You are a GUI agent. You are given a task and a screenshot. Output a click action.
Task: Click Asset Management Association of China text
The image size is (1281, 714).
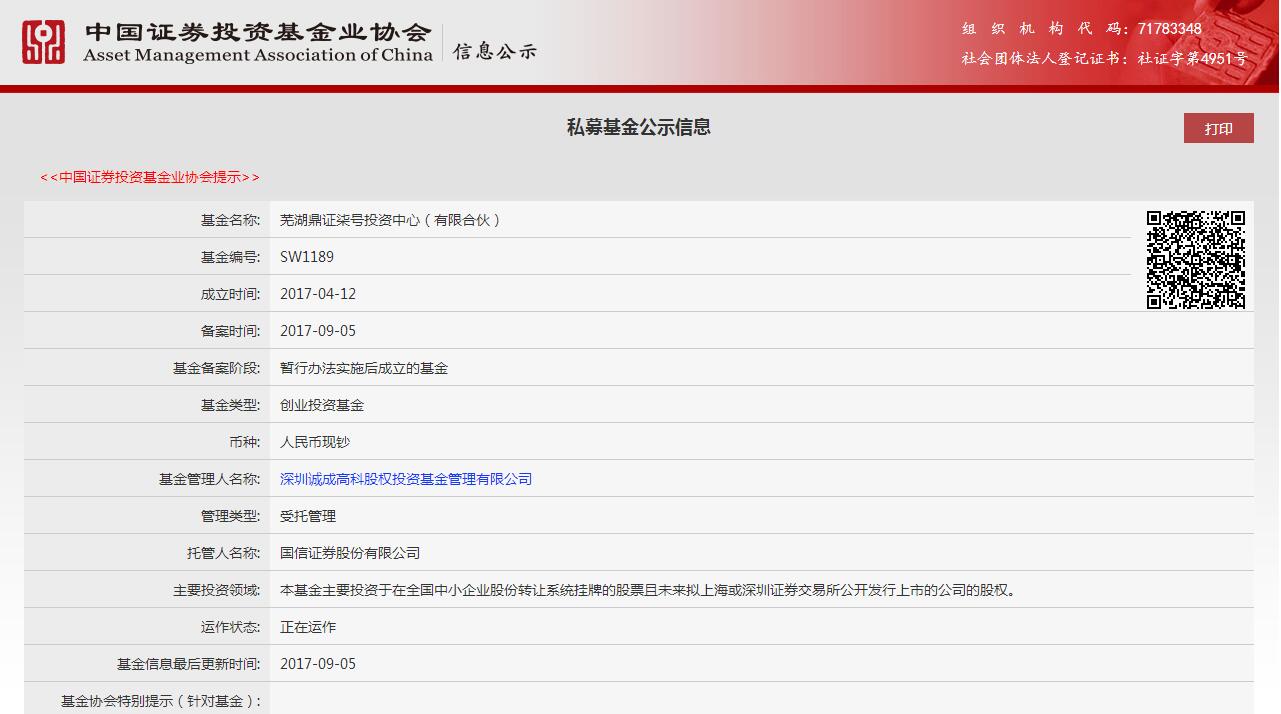(258, 55)
